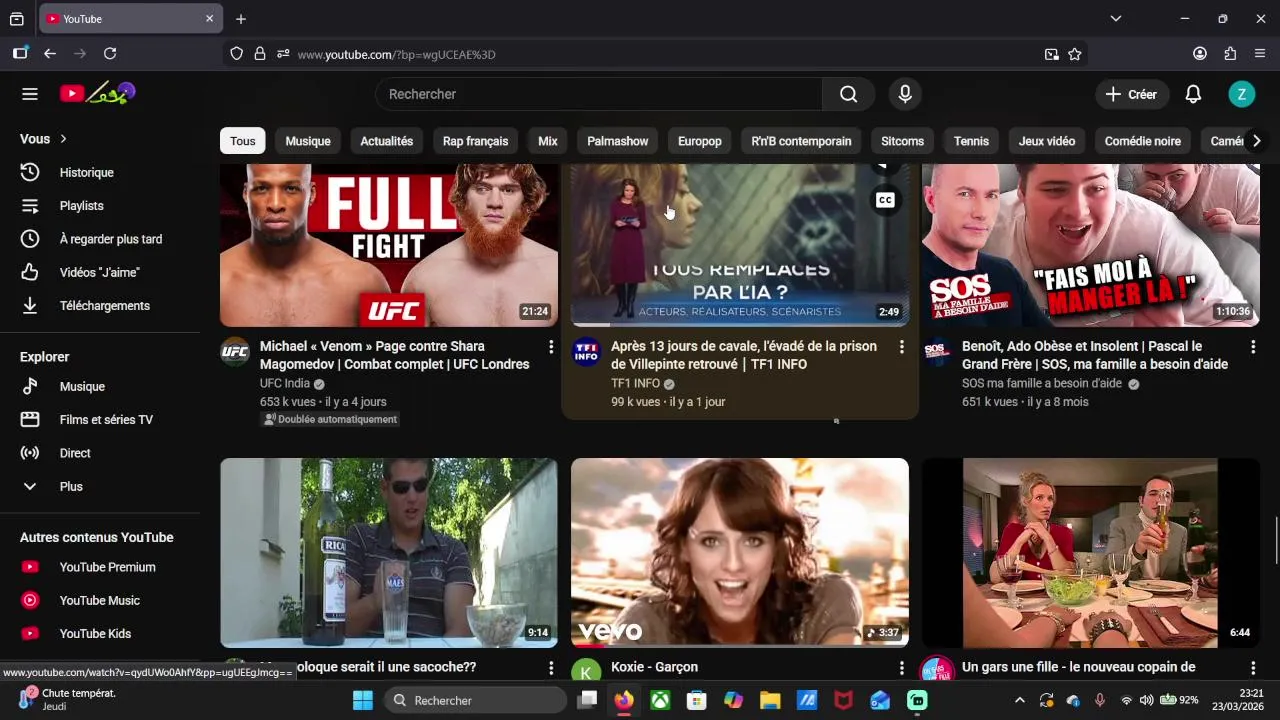
Task: Show hidden system tray icons
Action: (x=1019, y=700)
